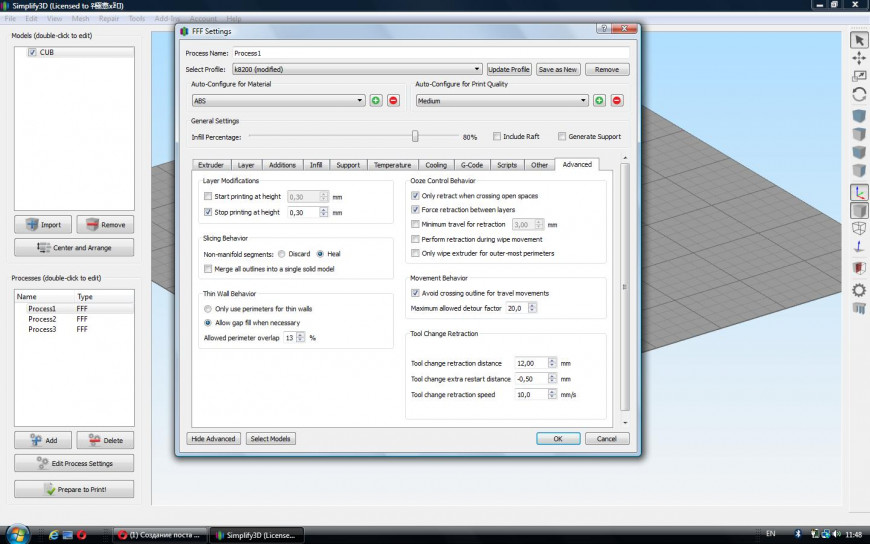The height and width of the screenshot is (544, 870).
Task: Click the Bluetooth tray icon
Action: pos(798,534)
